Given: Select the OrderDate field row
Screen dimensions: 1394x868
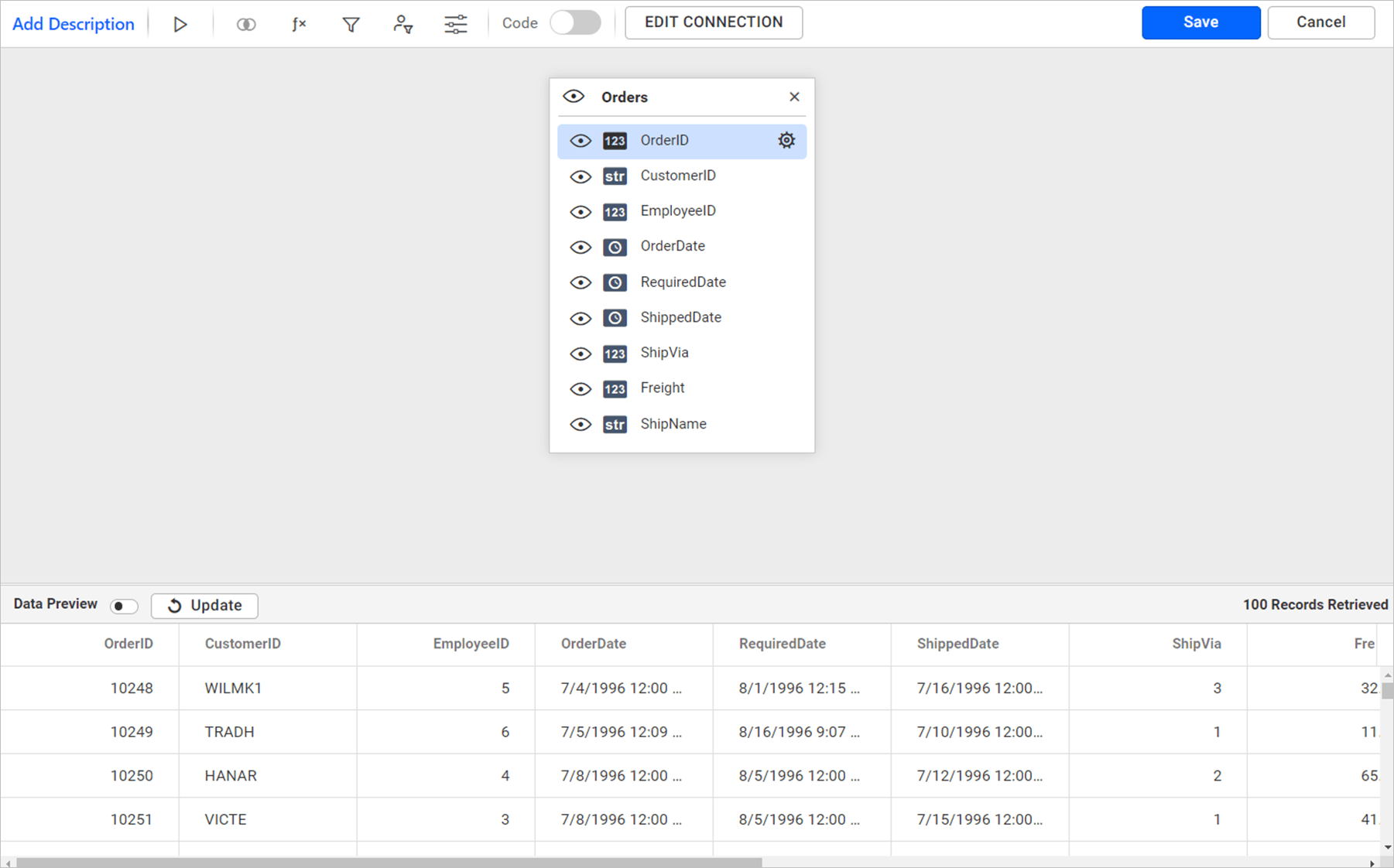Looking at the screenshot, I should pyautogui.click(x=673, y=246).
